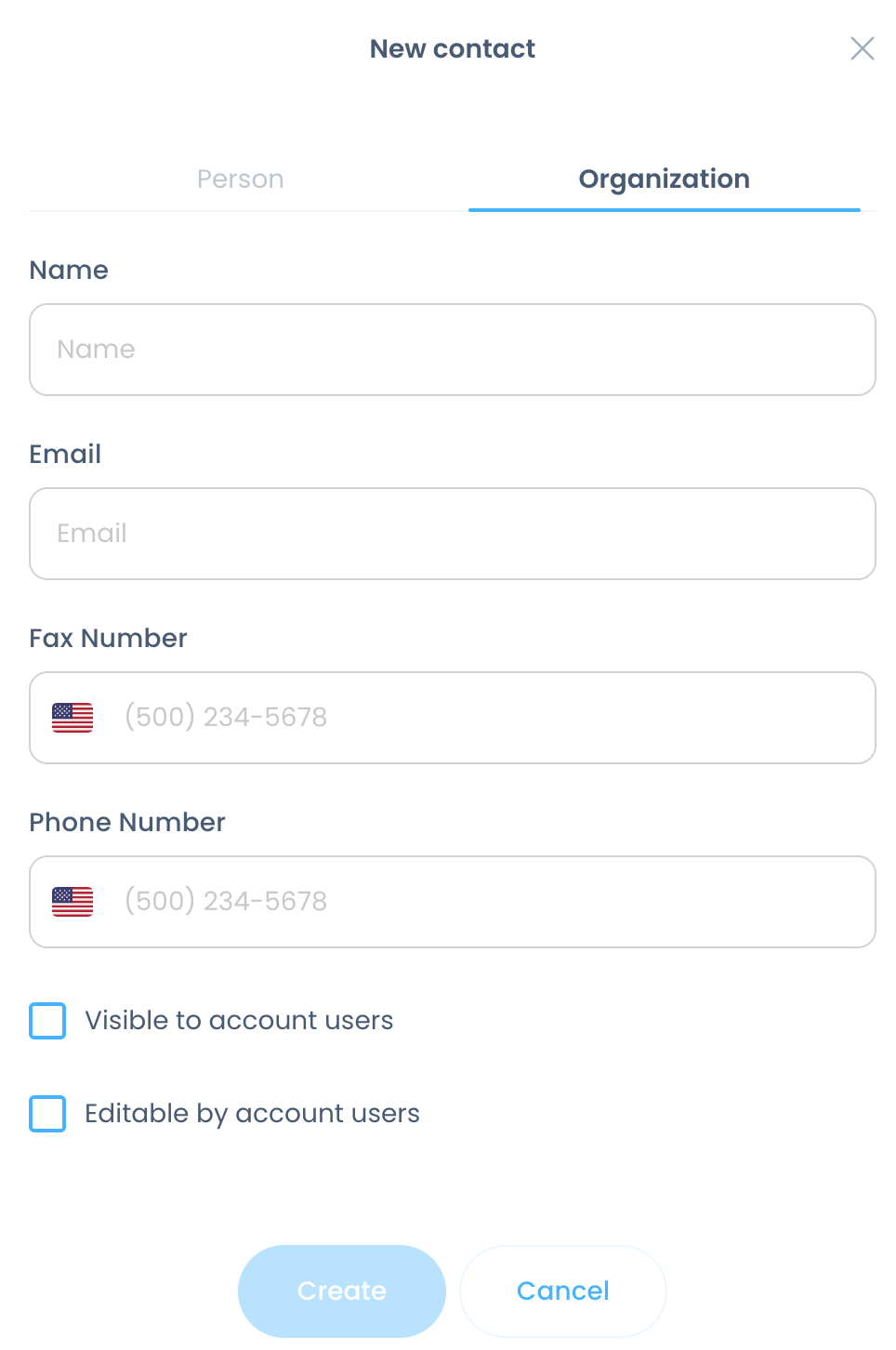Viewport: 896px width, 1350px height.
Task: Click the Name field label
Action: click(69, 271)
